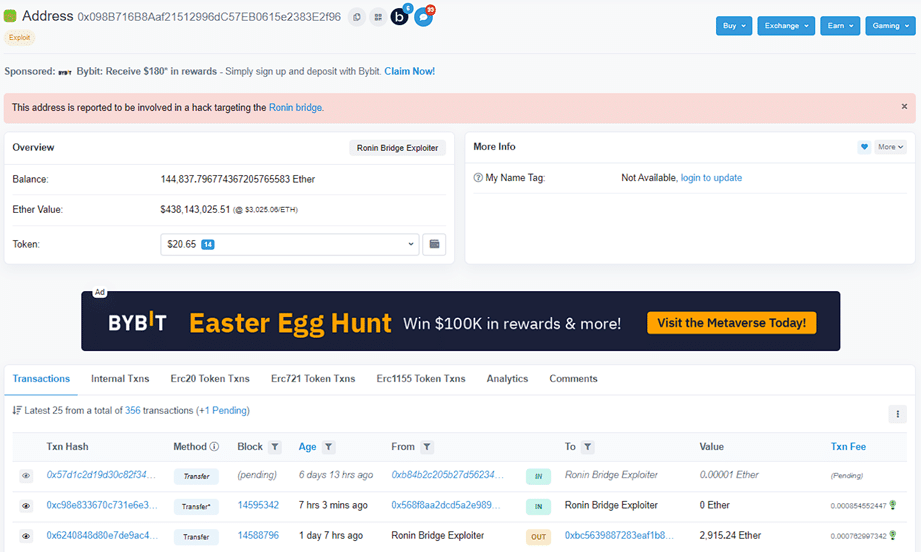
Task: Dismiss the red hack warning banner
Action: [904, 106]
